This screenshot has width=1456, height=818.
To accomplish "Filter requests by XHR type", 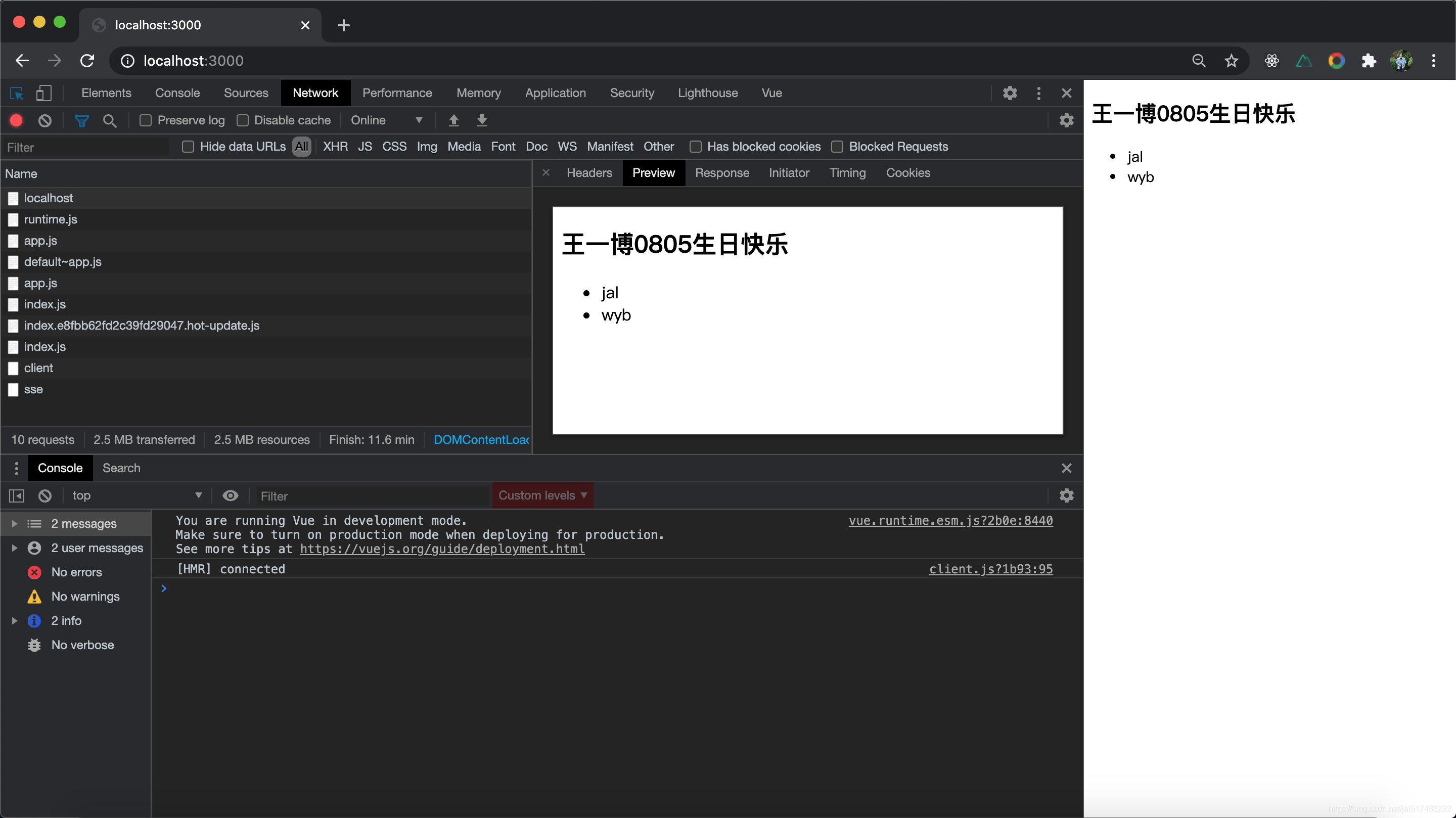I will pos(335,147).
